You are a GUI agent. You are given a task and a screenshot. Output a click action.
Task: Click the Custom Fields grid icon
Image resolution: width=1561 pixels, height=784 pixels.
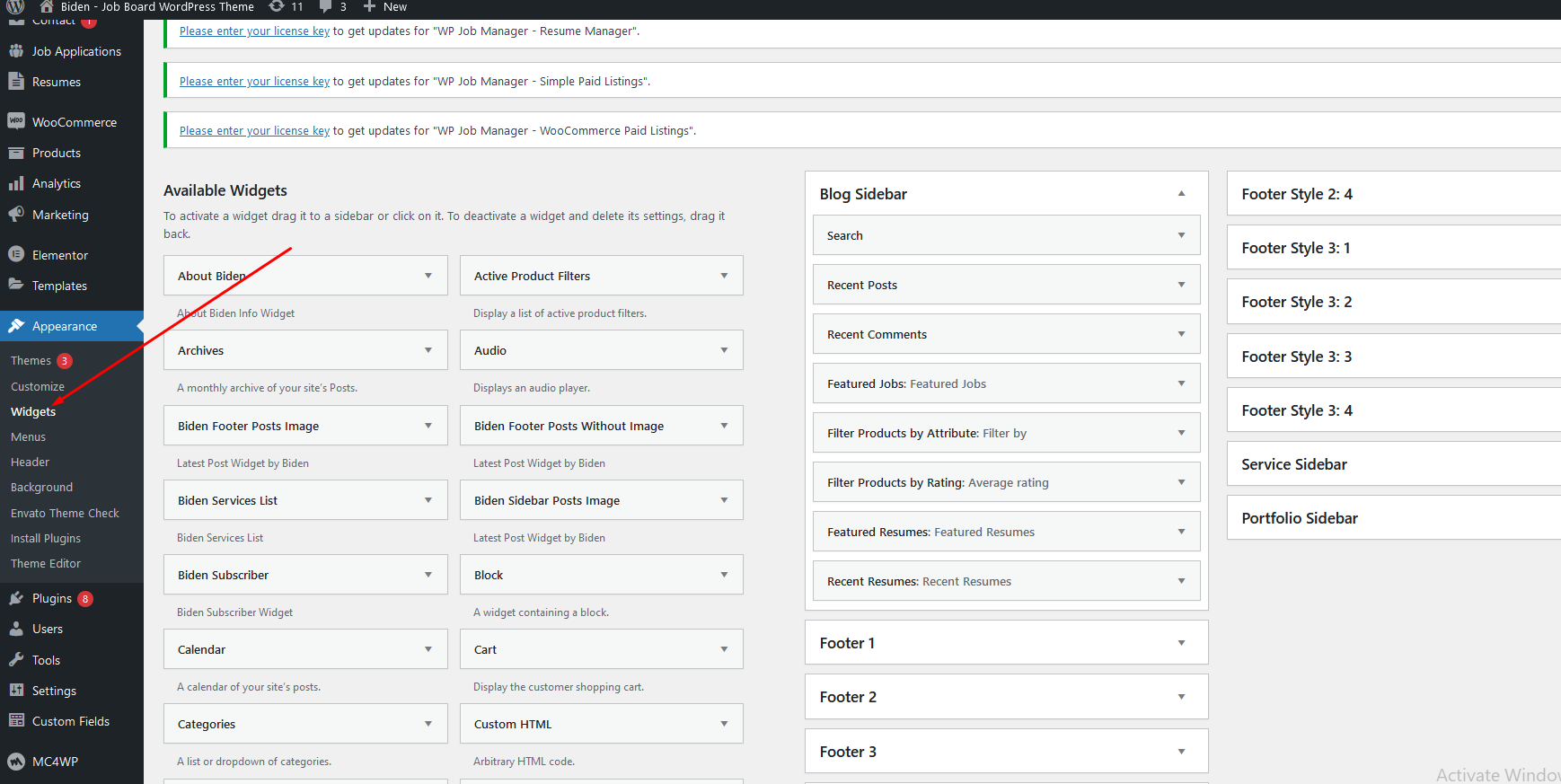point(16,721)
